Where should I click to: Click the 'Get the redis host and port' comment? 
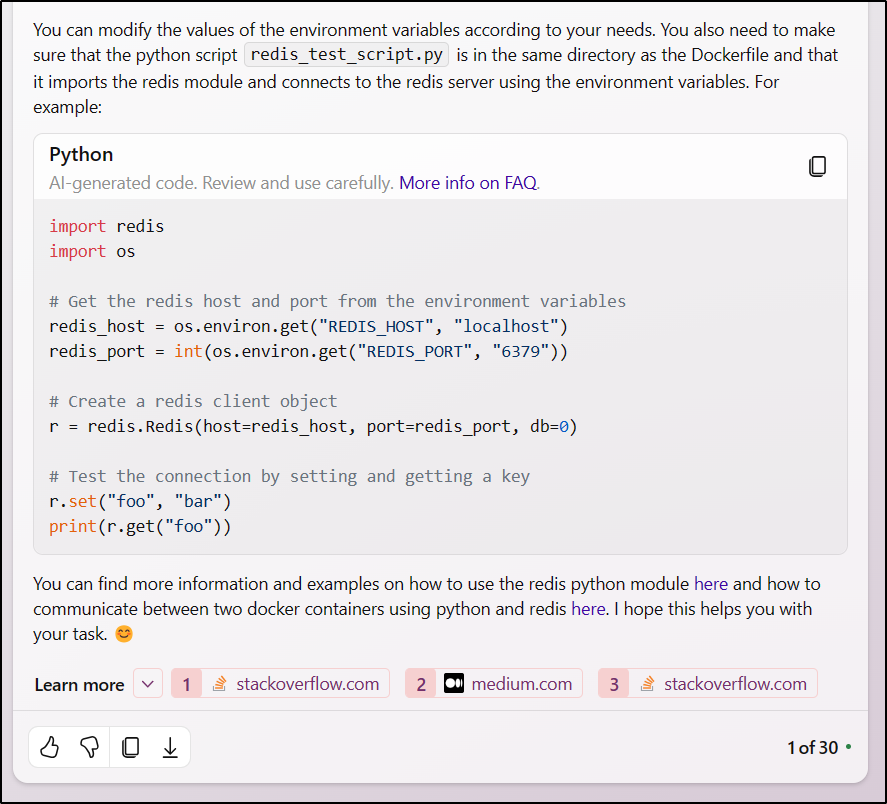click(x=337, y=301)
